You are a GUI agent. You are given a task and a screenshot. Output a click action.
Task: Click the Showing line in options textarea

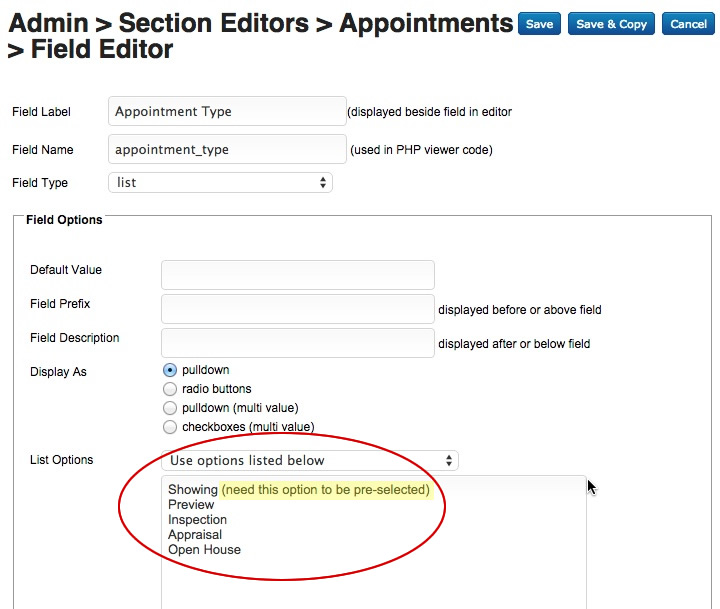pos(193,490)
